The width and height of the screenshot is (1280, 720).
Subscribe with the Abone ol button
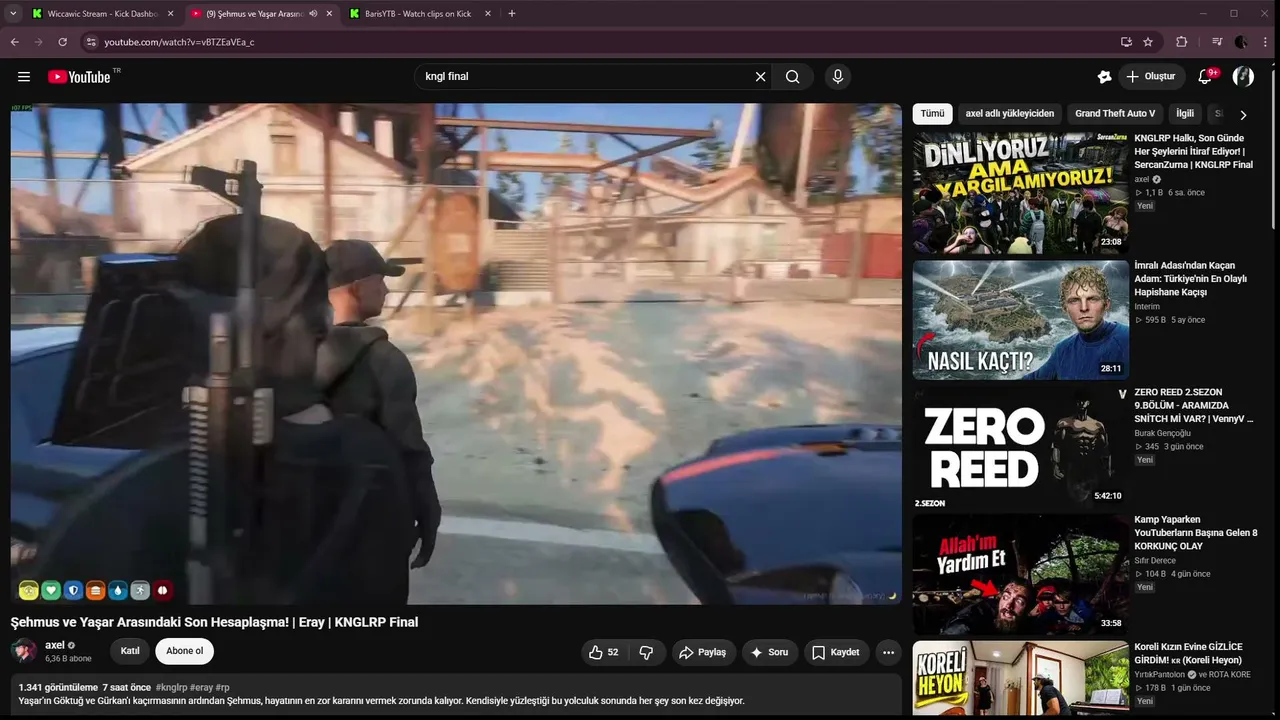[x=184, y=652]
